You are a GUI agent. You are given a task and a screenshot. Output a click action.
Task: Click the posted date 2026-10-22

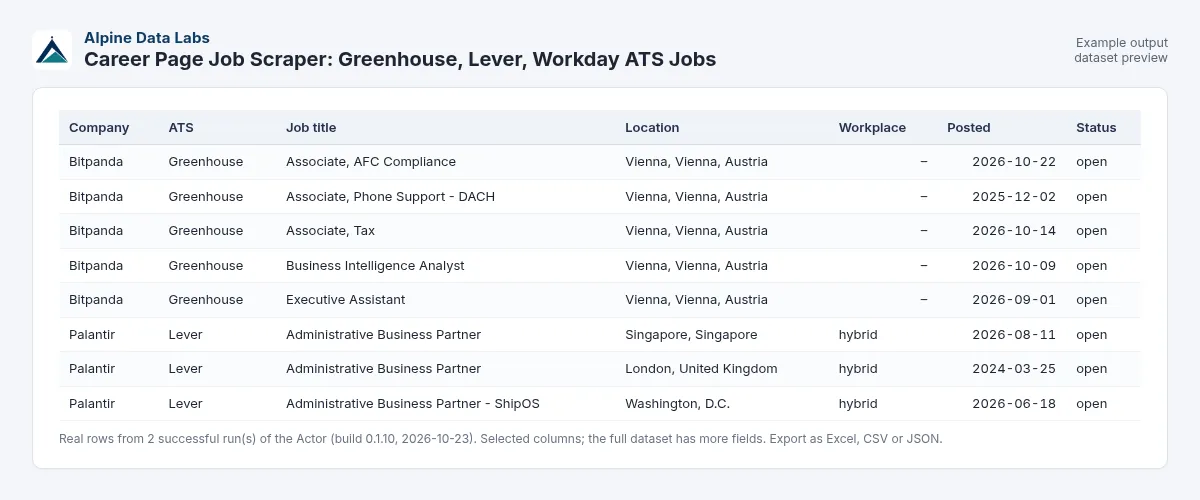click(x=1014, y=162)
